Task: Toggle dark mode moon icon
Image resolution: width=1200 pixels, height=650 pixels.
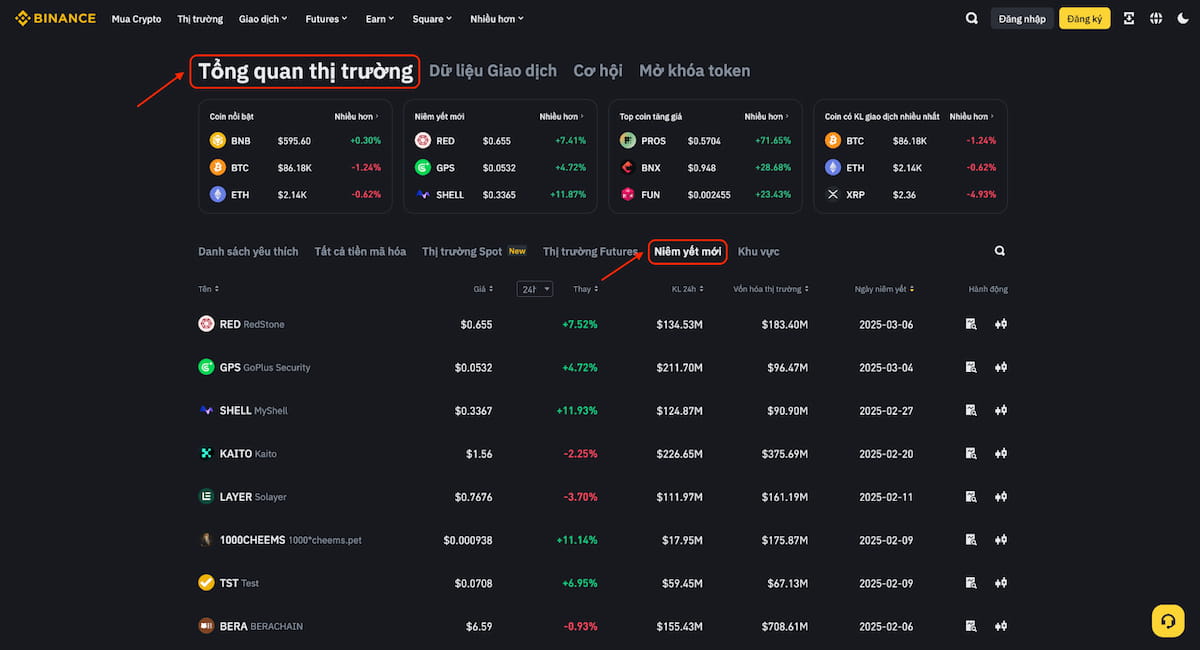Action: coord(1184,18)
